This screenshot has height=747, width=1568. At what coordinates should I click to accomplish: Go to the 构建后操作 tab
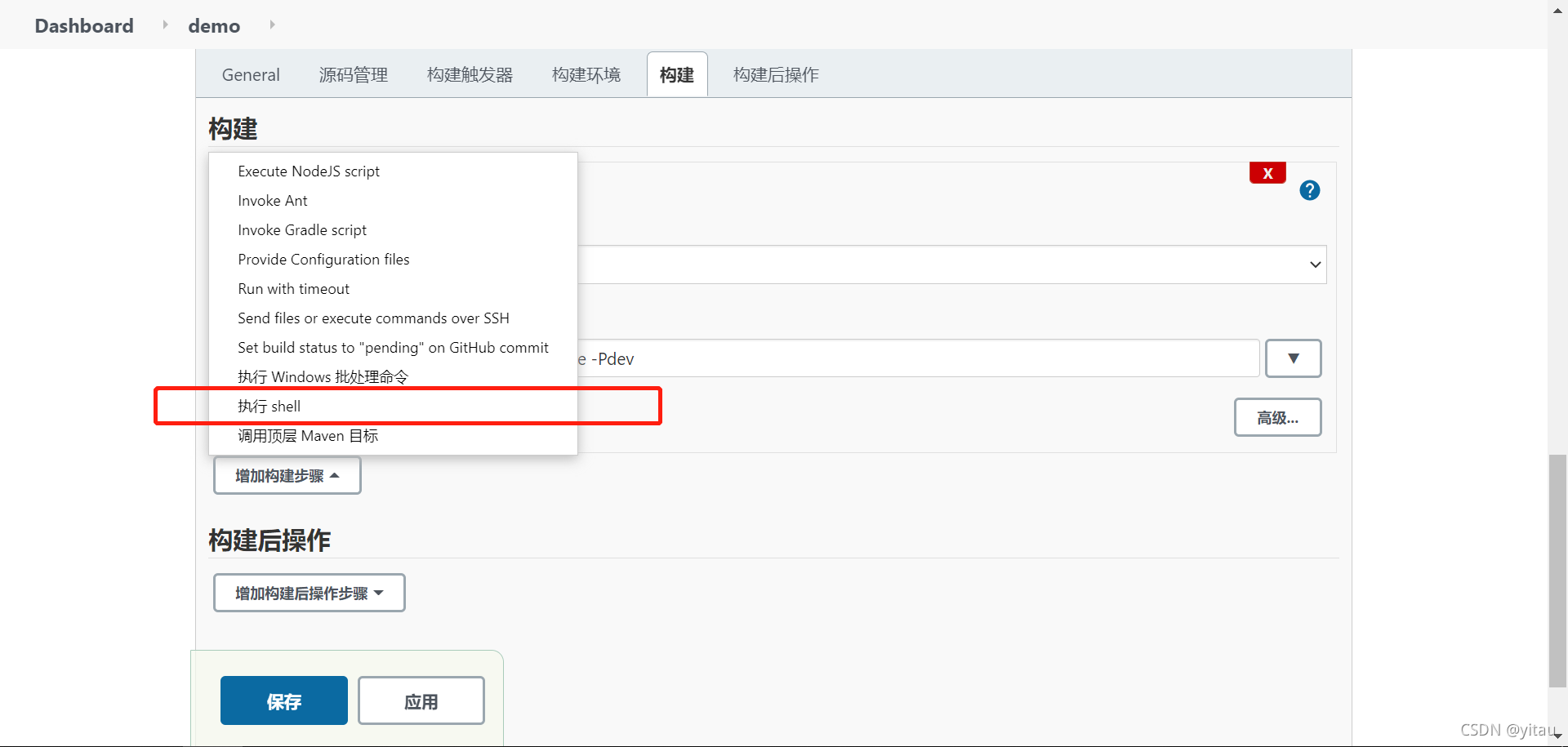pyautogui.click(x=776, y=75)
